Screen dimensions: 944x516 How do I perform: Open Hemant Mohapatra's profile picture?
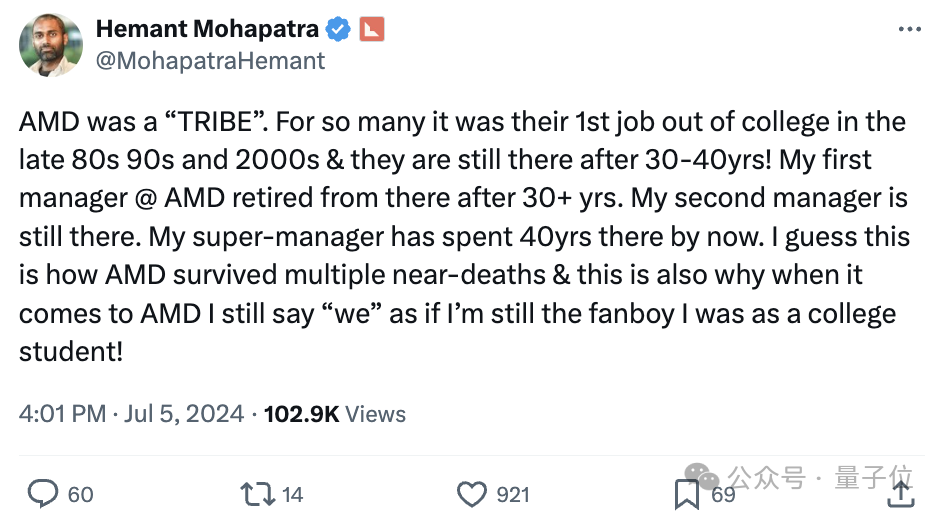click(51, 45)
